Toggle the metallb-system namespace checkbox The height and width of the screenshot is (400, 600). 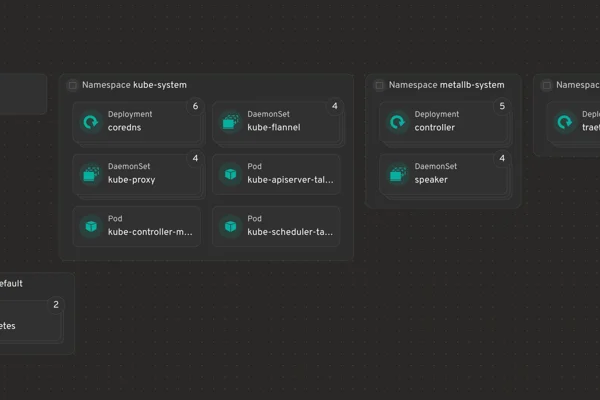coord(379,86)
